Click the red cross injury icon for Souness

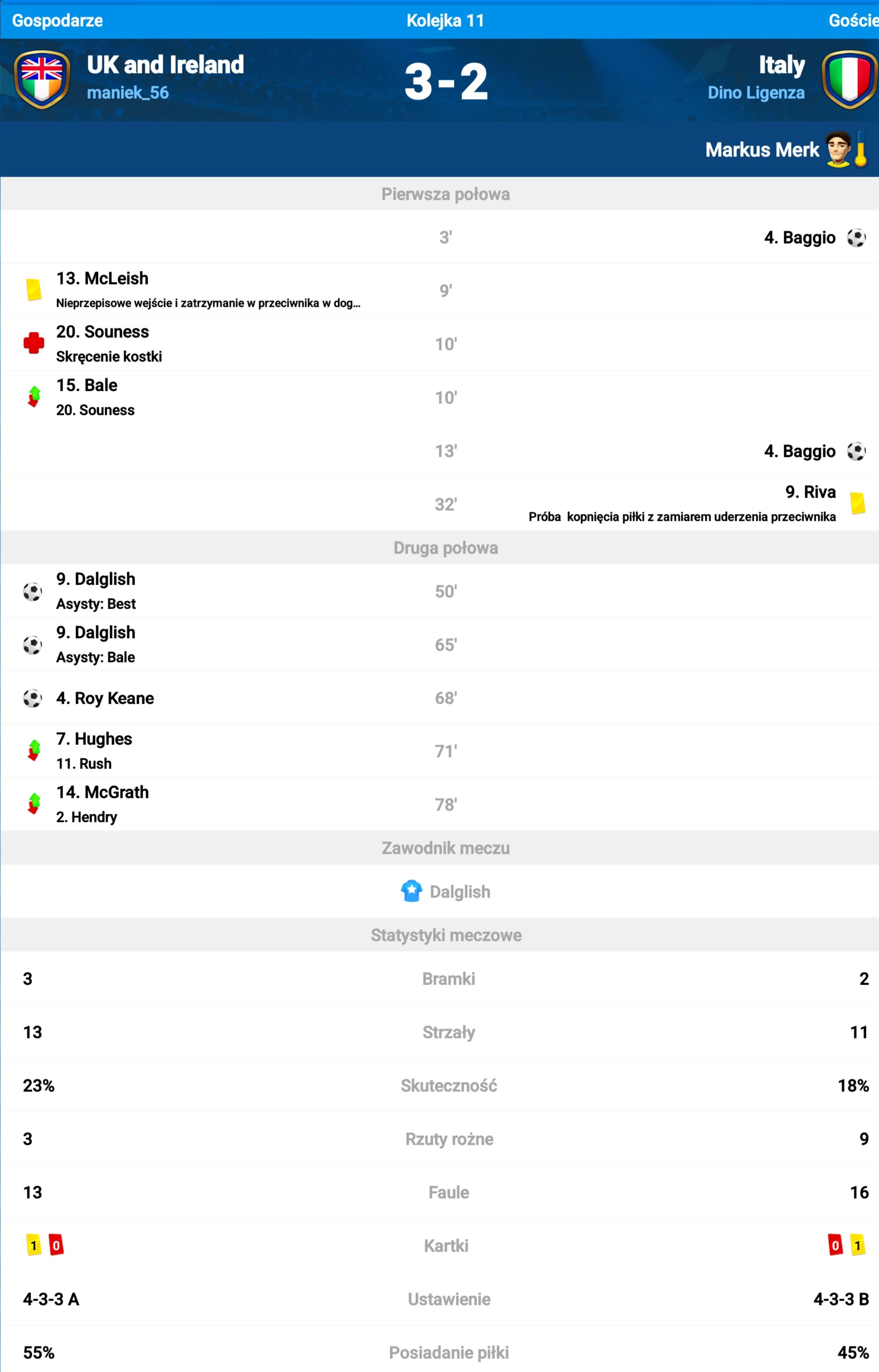tap(34, 343)
